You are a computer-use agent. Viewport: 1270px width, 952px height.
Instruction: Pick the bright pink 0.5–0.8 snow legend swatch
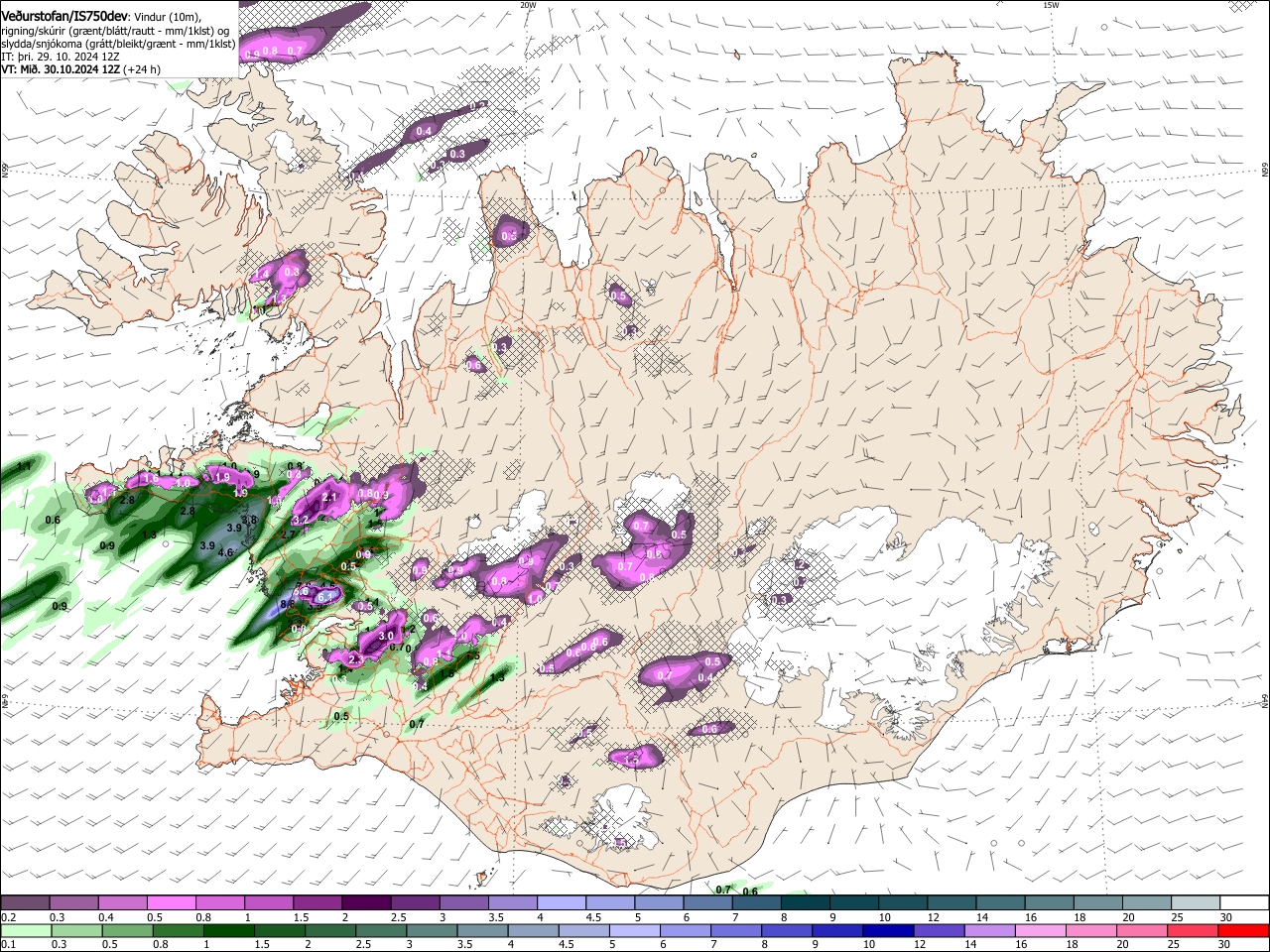point(171,903)
